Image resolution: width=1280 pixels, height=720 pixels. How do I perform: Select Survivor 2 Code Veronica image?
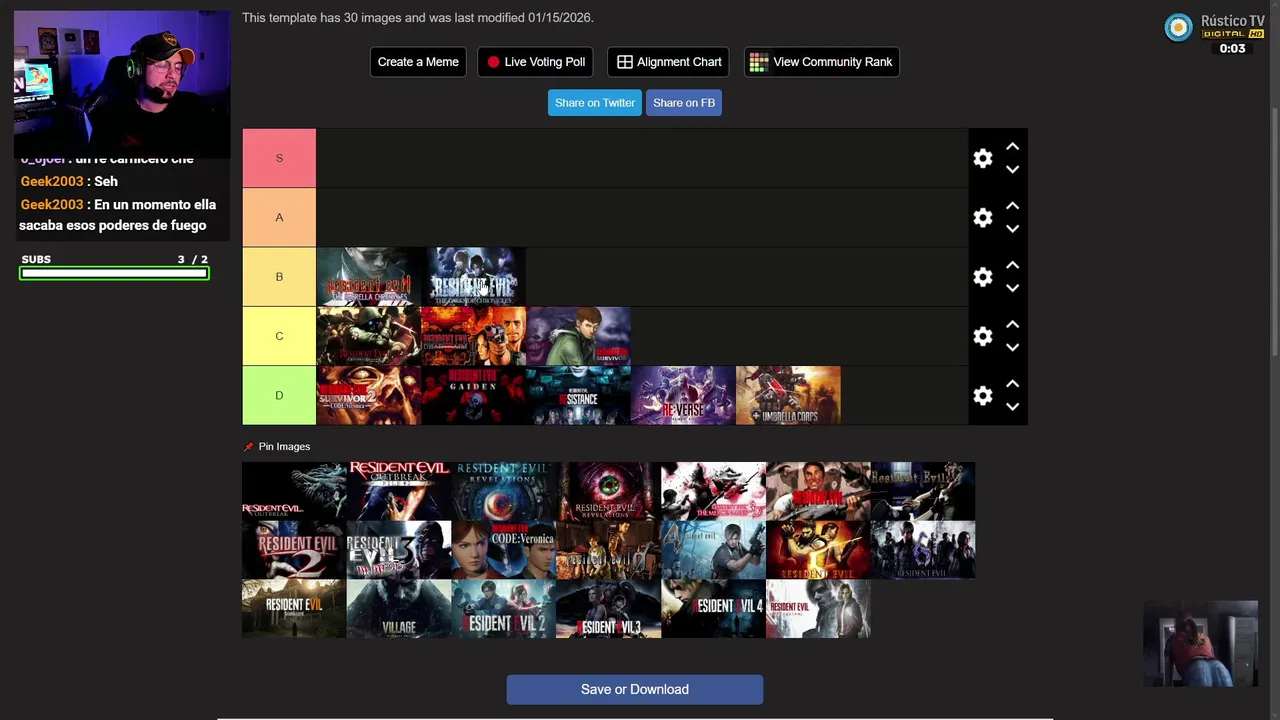[369, 395]
